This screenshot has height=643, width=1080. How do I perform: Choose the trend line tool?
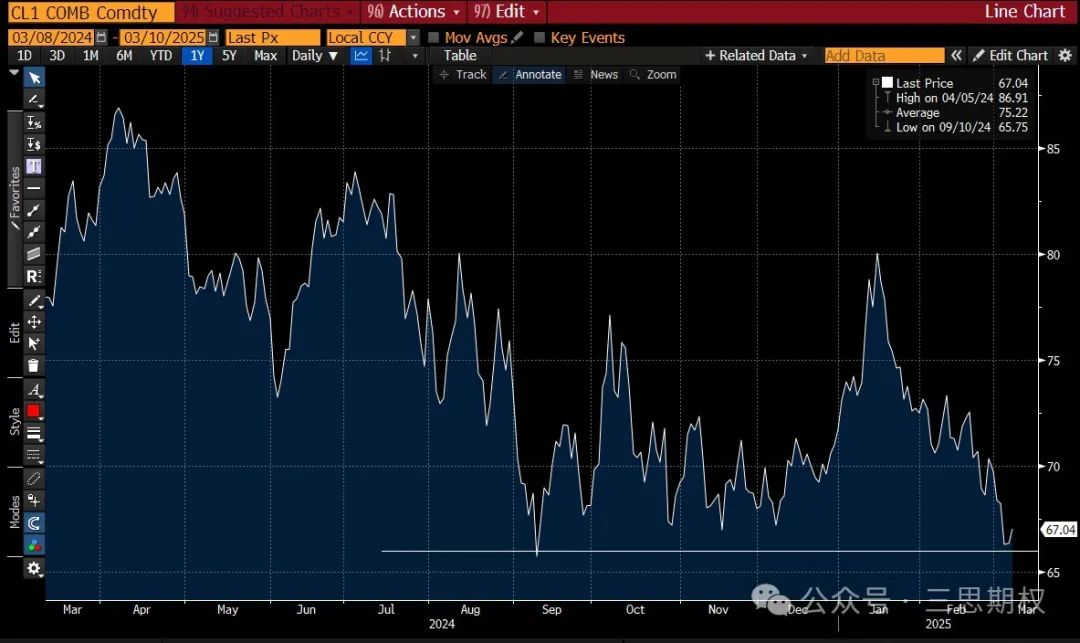pos(34,210)
